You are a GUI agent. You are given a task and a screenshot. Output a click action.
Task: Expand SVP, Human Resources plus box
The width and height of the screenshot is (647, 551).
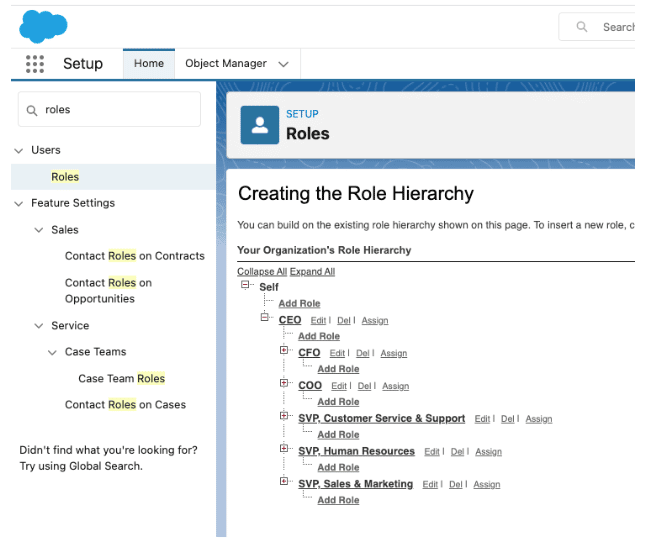tap(284, 448)
